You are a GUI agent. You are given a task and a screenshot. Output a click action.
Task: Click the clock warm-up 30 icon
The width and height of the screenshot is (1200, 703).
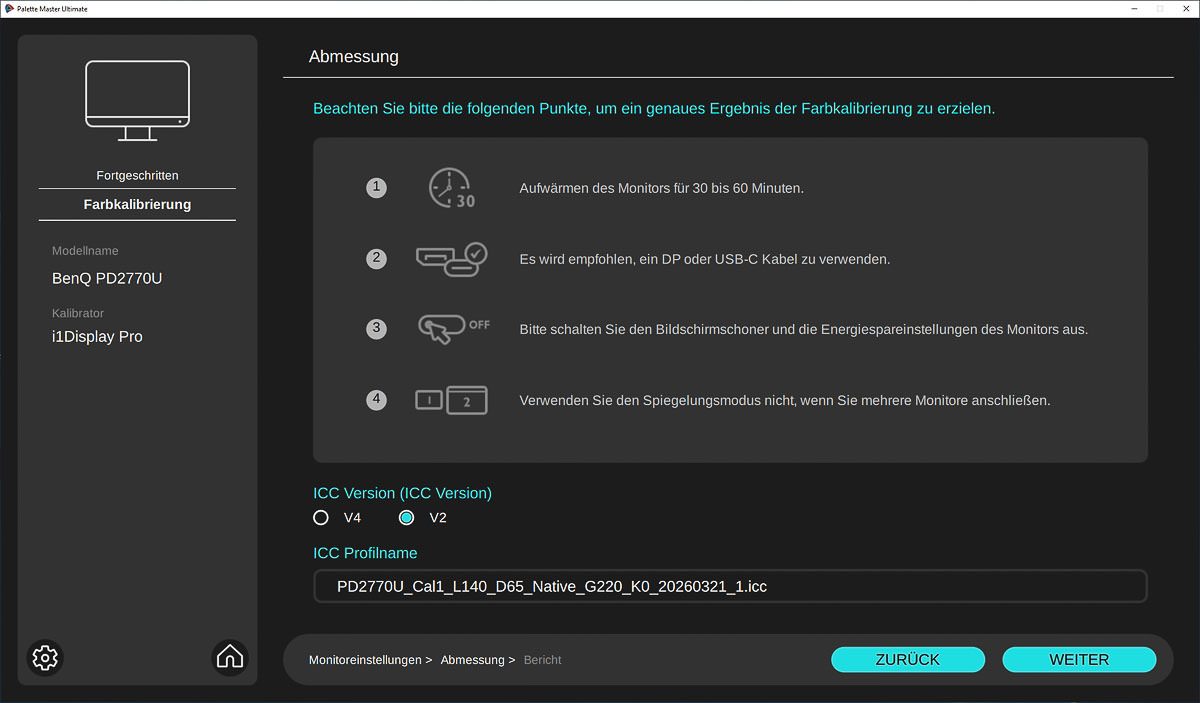450,188
